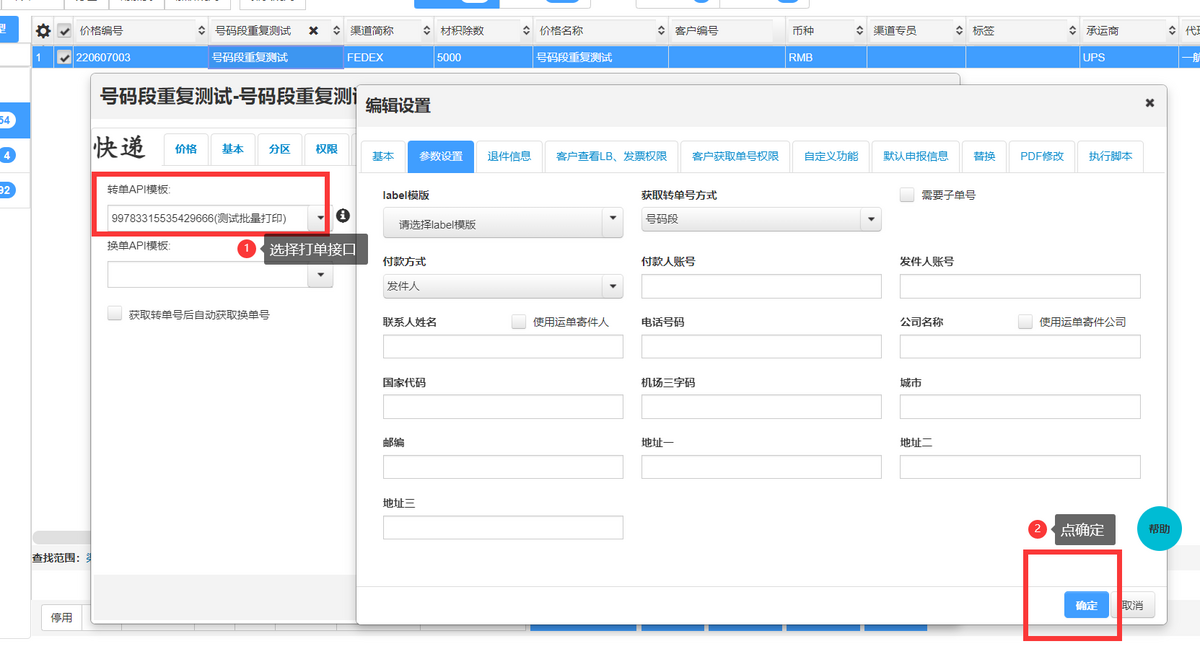Tick 获取转单号后自动获取换单号 checkbox
The image size is (1200, 649).
coord(115,314)
